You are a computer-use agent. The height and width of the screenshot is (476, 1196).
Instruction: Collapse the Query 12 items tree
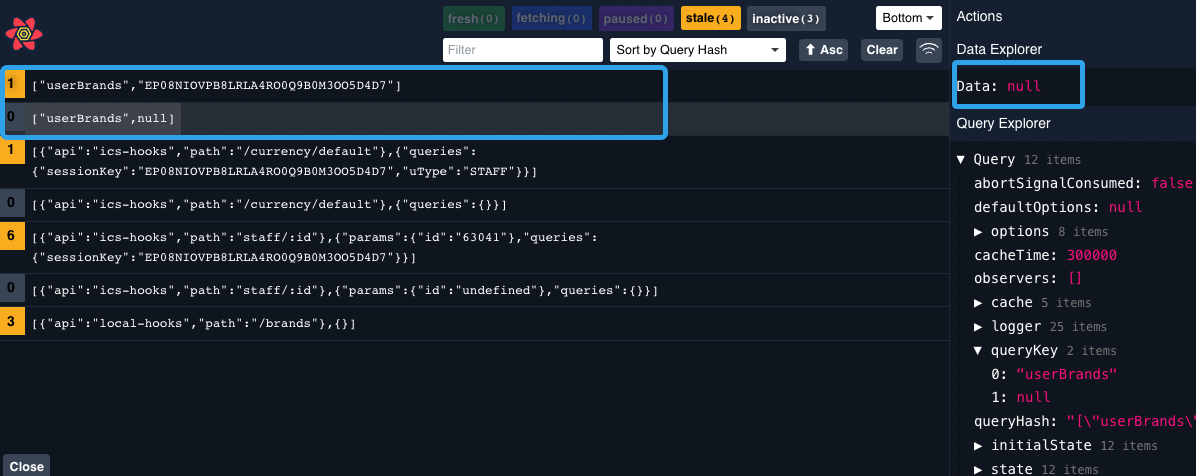coord(961,159)
